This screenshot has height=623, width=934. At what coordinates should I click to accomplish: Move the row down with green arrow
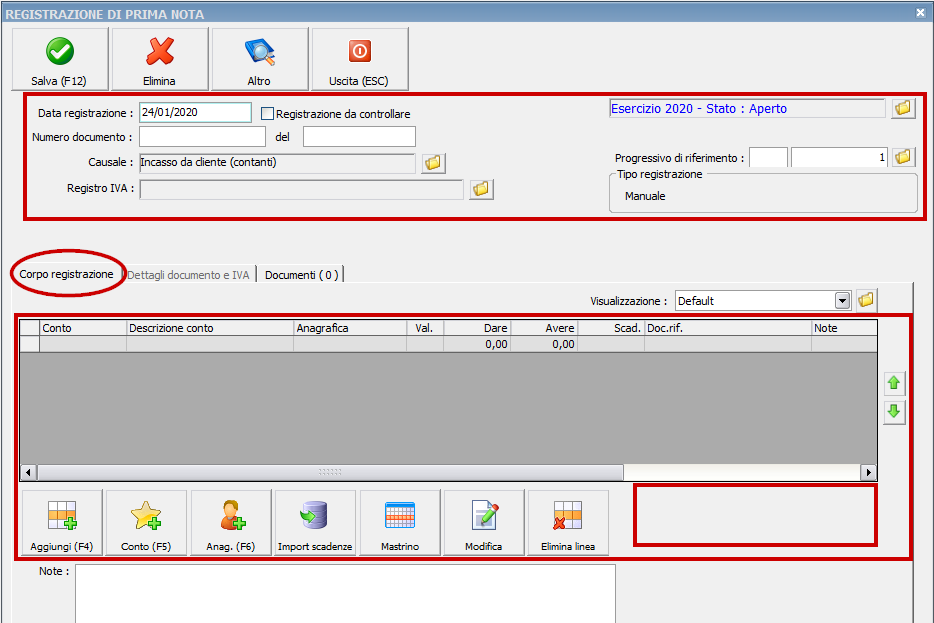pyautogui.click(x=894, y=411)
